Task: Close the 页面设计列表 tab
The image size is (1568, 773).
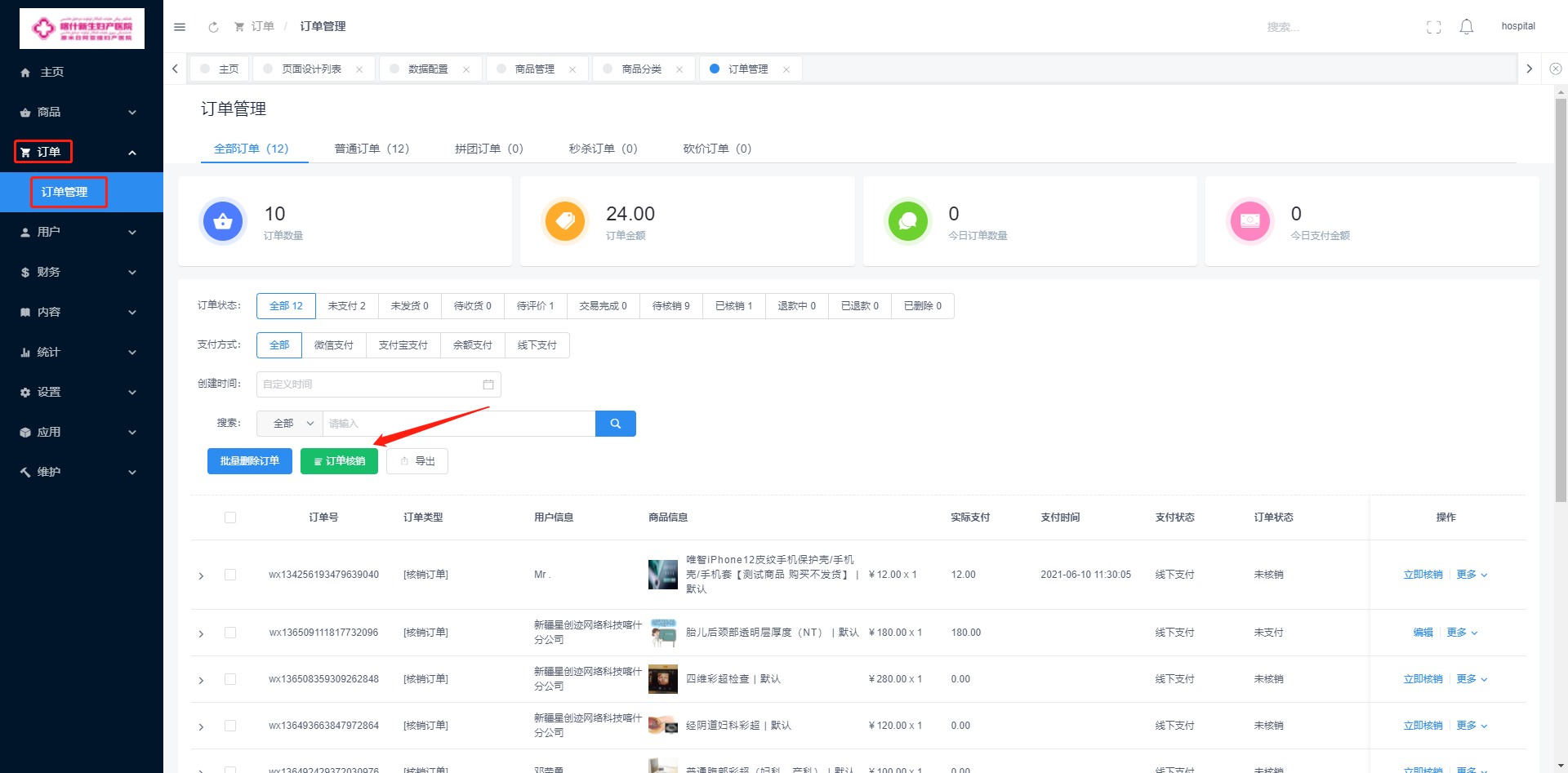Action: [359, 69]
